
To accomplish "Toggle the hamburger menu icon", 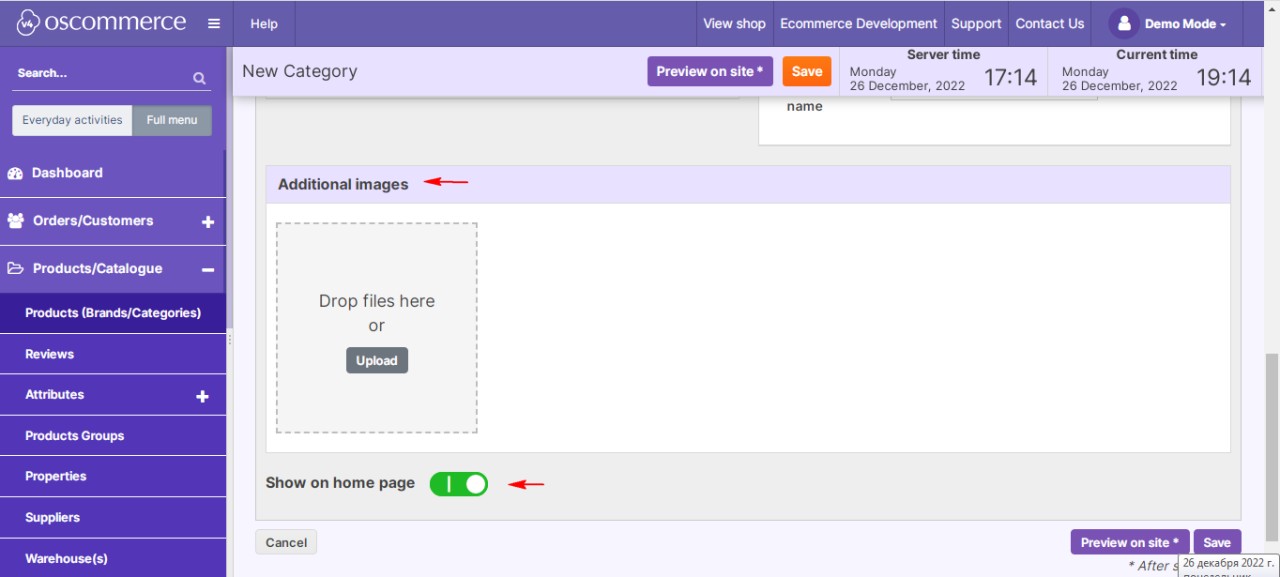I will click(214, 24).
